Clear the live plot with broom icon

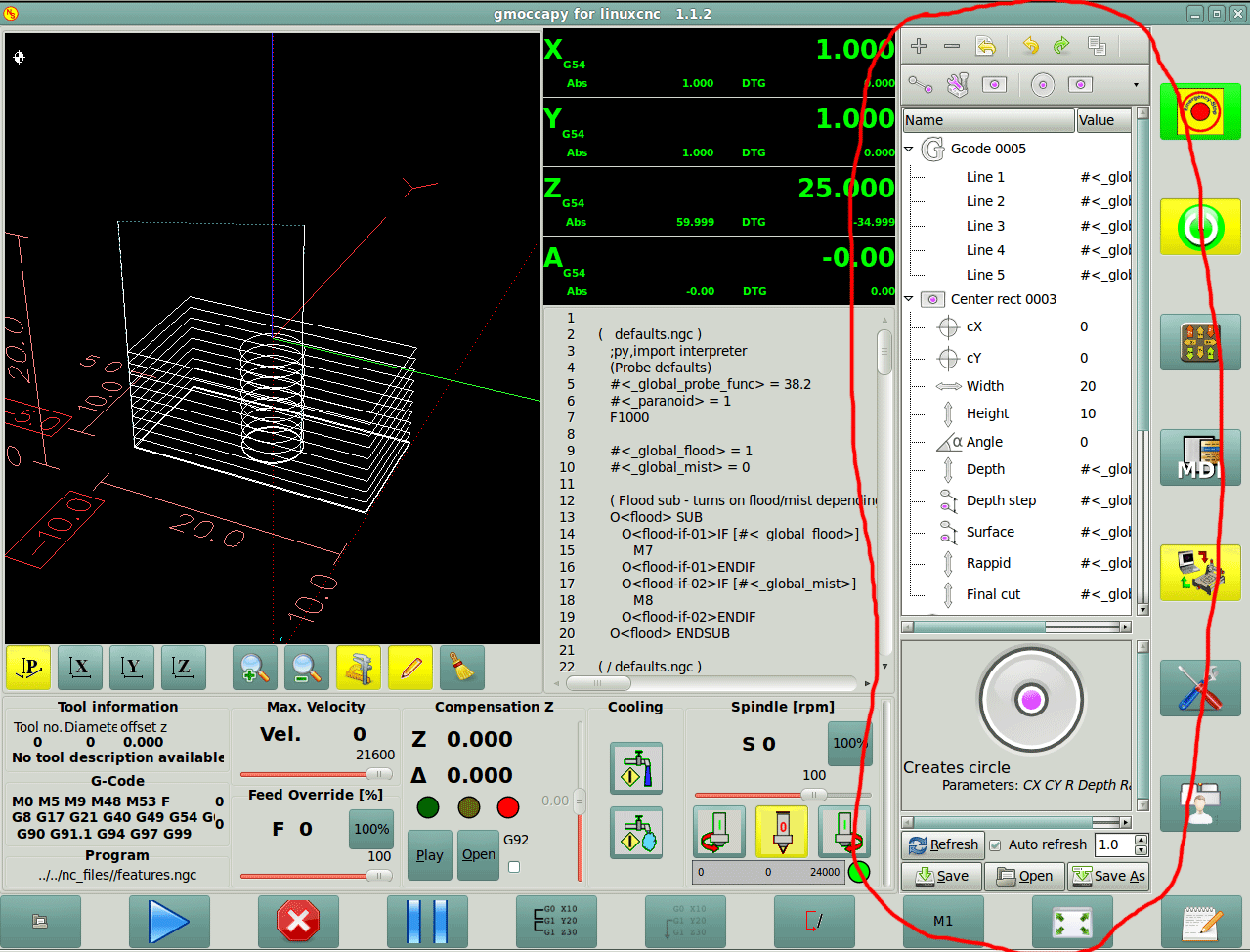click(x=461, y=669)
